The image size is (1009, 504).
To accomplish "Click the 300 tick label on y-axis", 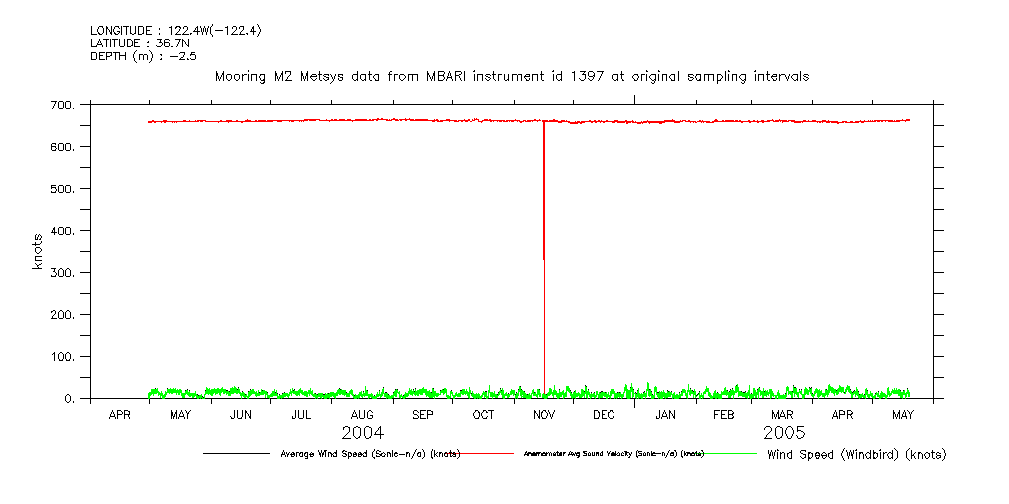I will [61, 273].
